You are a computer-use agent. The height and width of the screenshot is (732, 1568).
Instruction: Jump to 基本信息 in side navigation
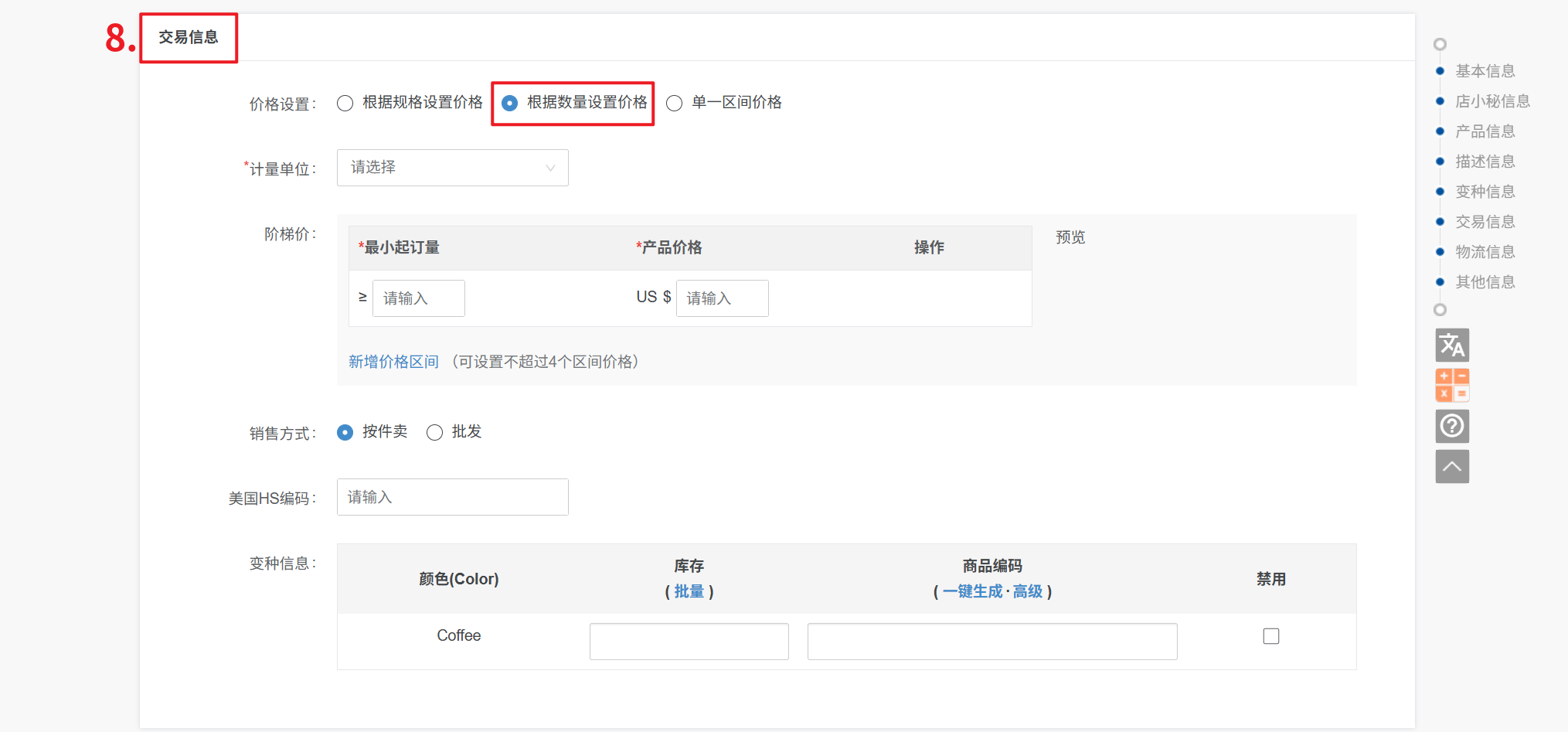(x=1485, y=71)
